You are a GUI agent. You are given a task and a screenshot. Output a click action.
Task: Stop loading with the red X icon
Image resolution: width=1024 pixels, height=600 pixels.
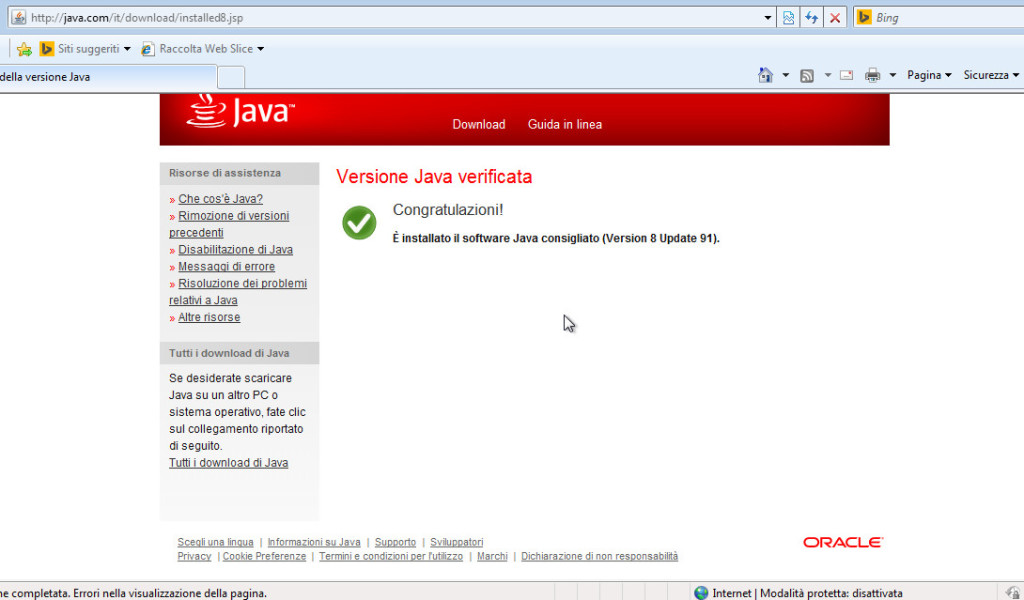click(835, 18)
